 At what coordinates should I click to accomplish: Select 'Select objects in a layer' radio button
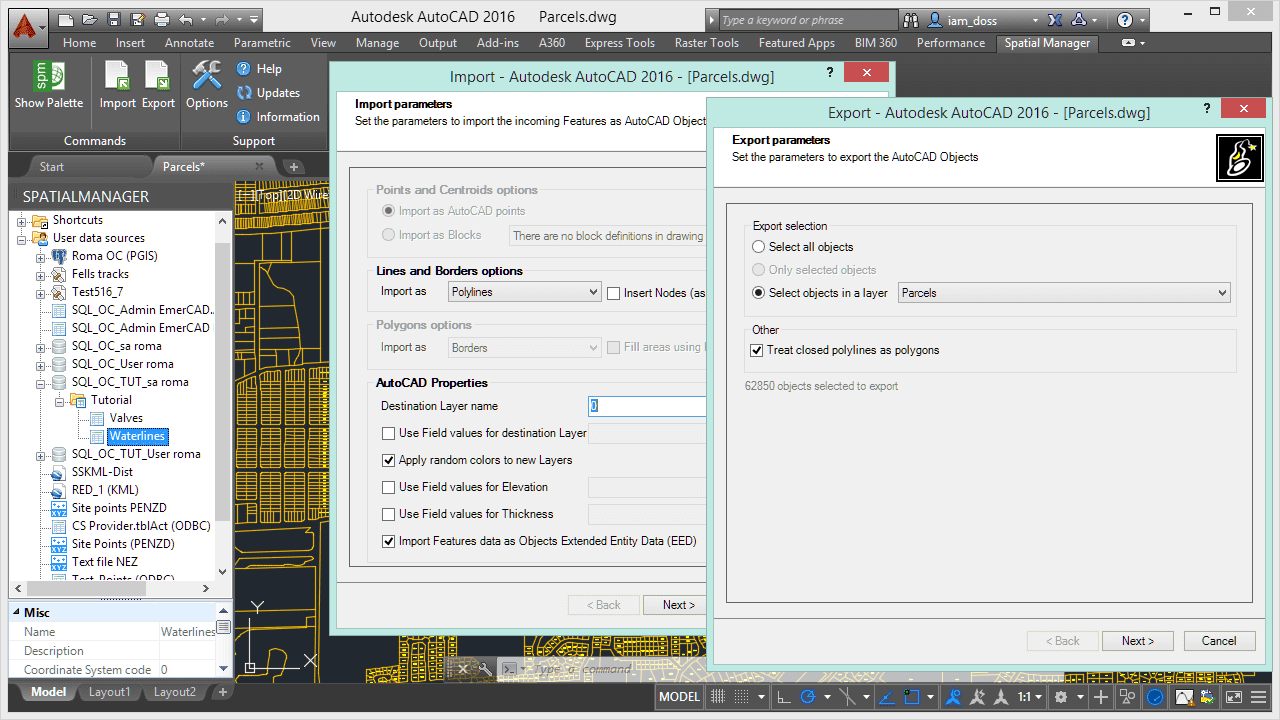click(759, 293)
